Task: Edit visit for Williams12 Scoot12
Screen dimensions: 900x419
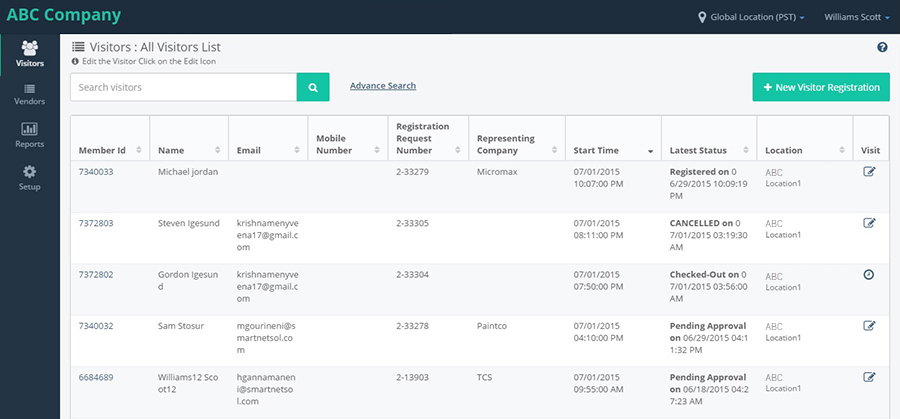Action: pos(870,377)
